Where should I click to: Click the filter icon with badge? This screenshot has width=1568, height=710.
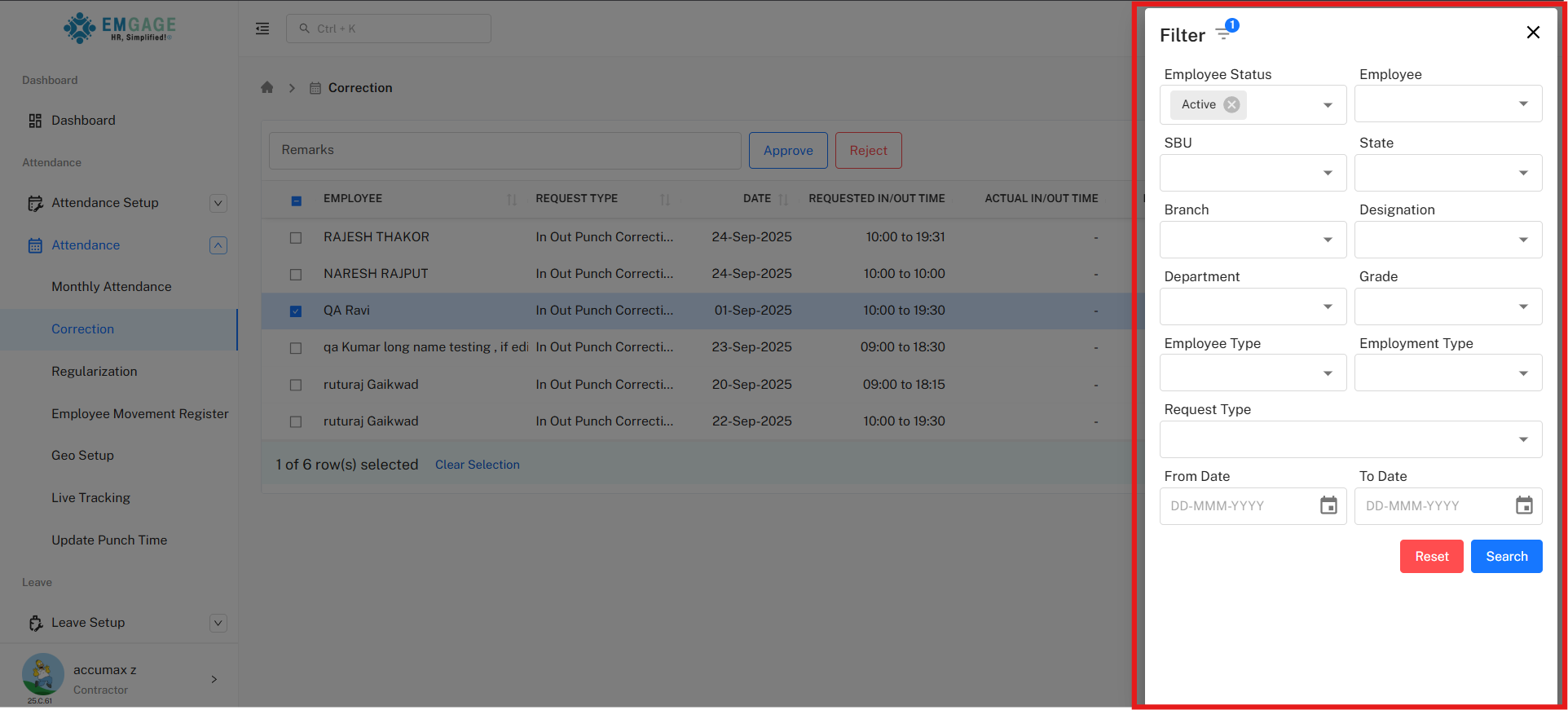click(x=1225, y=32)
